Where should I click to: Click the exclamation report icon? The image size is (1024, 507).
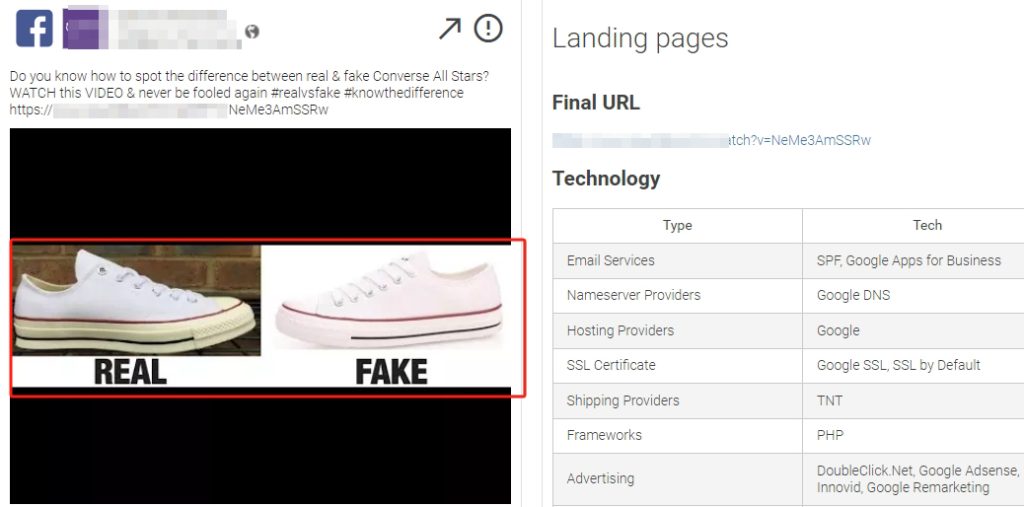tap(488, 28)
